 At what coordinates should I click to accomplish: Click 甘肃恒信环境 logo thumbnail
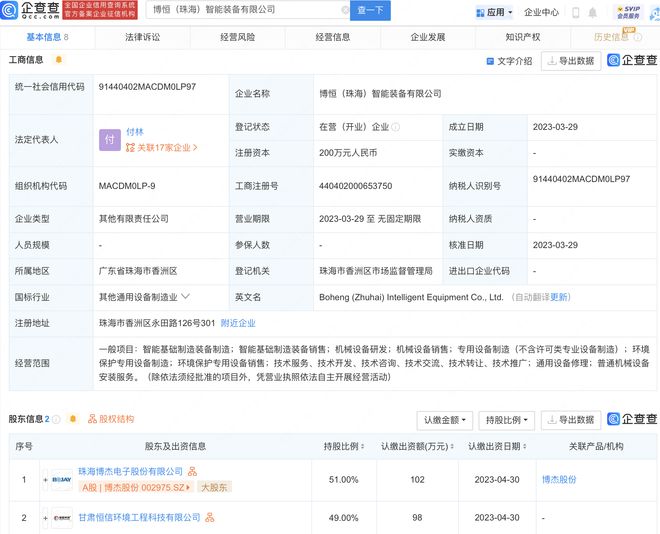(x=62, y=518)
